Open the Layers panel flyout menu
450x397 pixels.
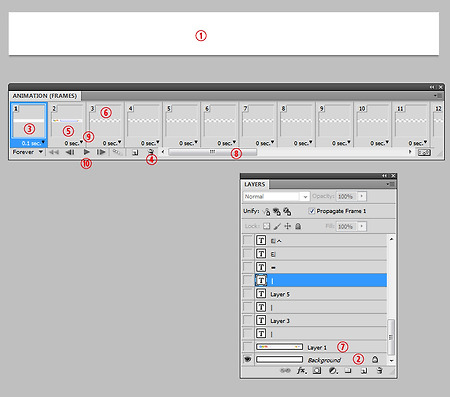391,184
